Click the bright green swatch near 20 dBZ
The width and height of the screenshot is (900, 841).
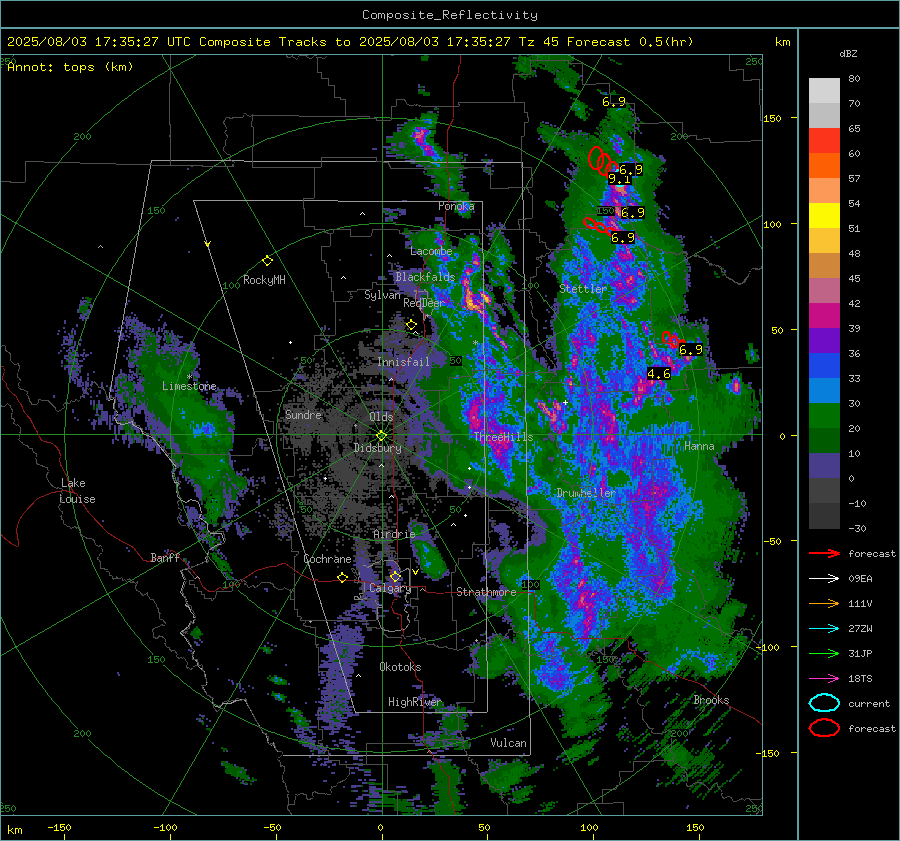(824, 416)
